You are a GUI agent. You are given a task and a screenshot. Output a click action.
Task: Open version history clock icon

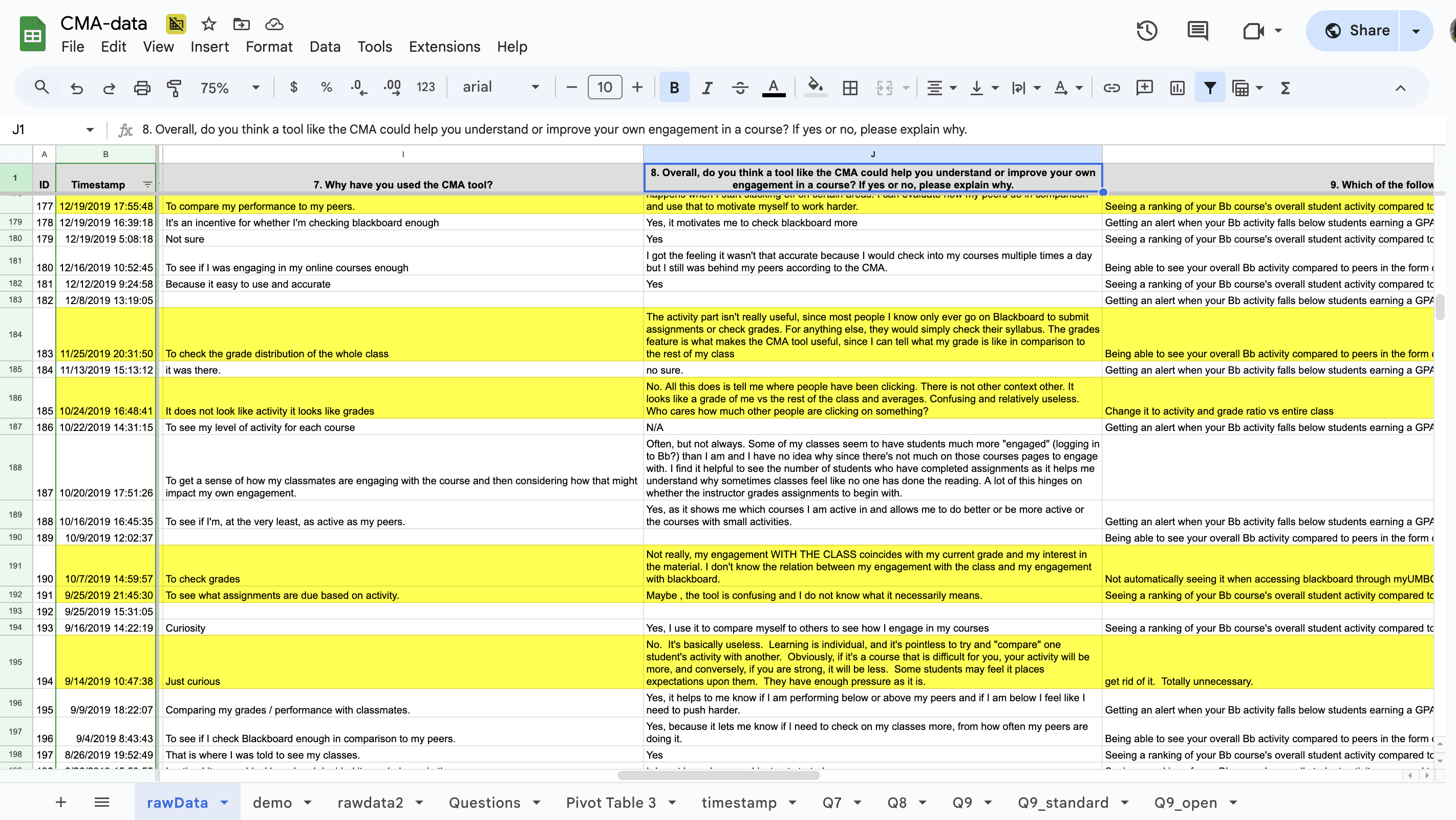[x=1147, y=31]
